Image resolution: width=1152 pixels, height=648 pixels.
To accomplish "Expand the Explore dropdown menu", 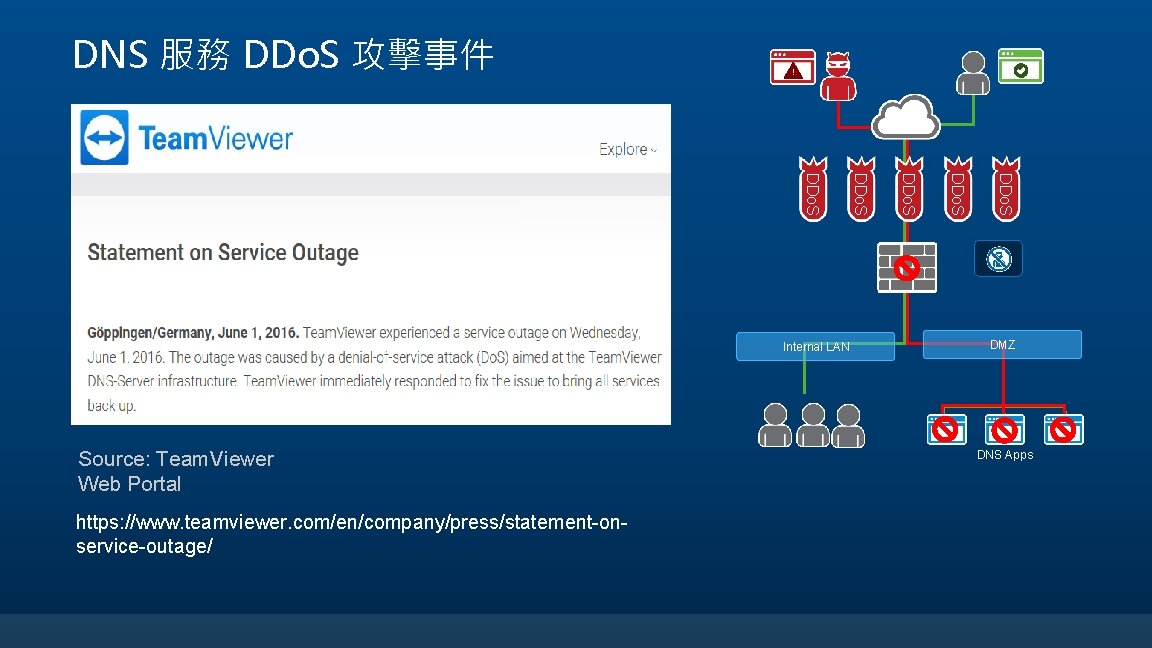I will coord(627,149).
